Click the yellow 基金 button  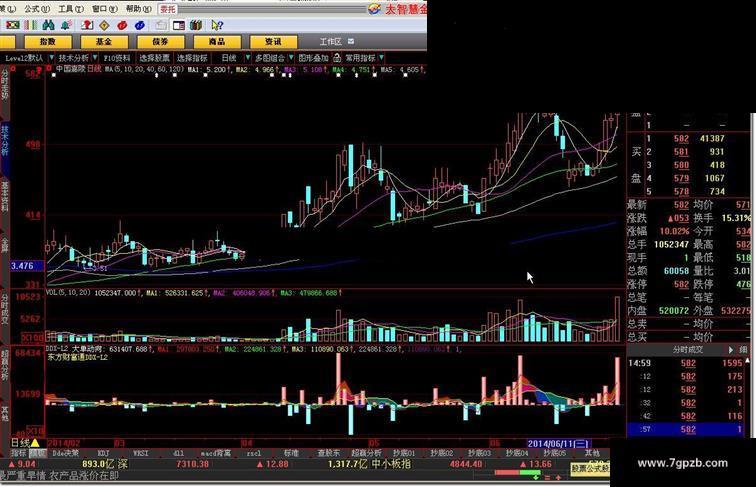click(x=104, y=42)
